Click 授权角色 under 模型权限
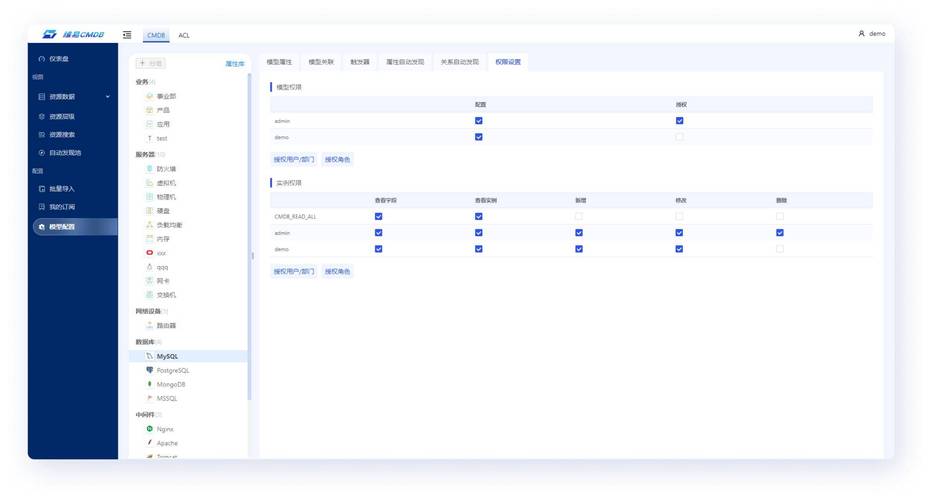This screenshot has height=500, width=932. [337, 159]
